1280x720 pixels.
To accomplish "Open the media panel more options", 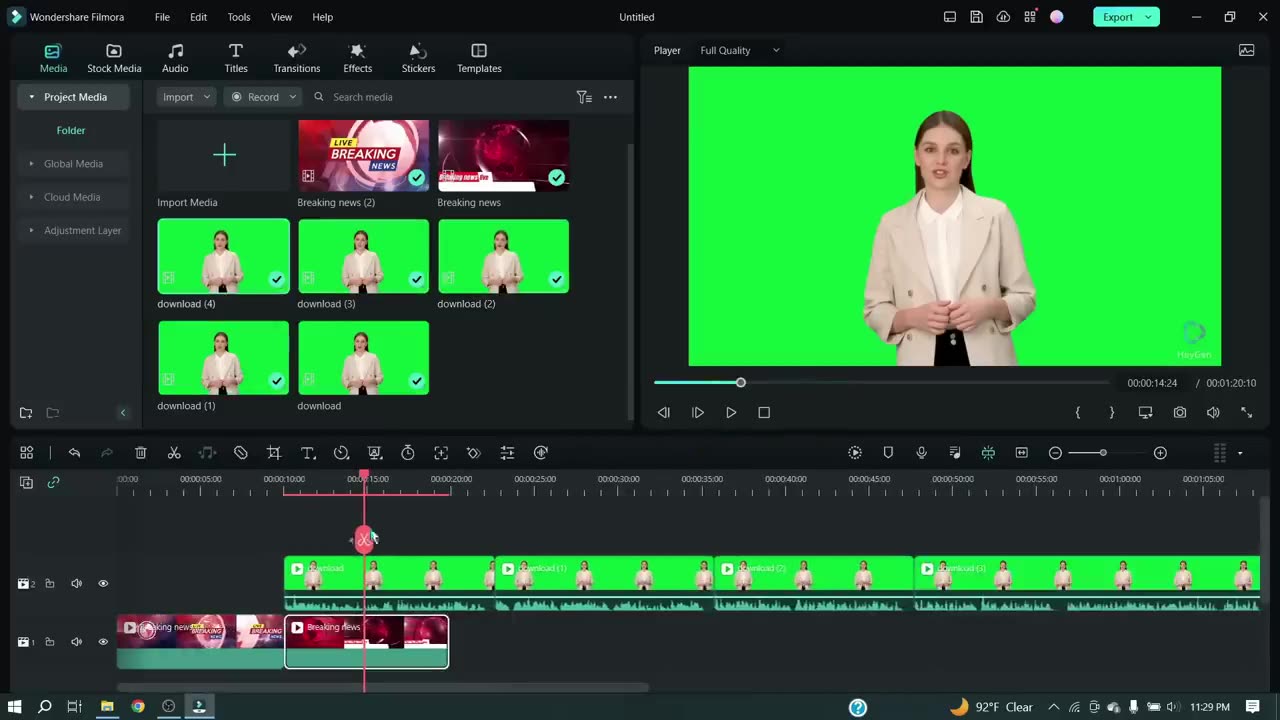I will point(610,97).
